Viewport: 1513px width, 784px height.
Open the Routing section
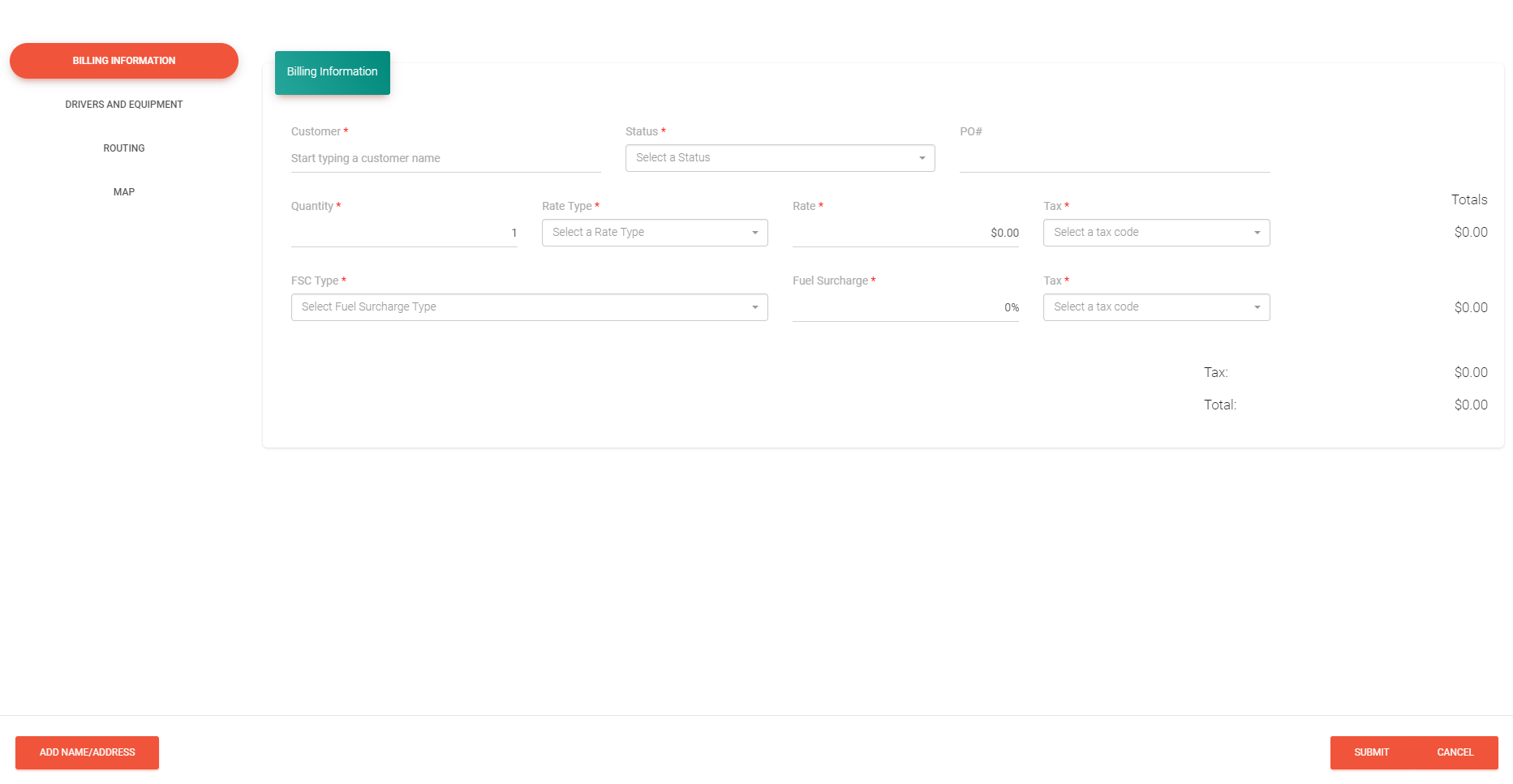[123, 148]
